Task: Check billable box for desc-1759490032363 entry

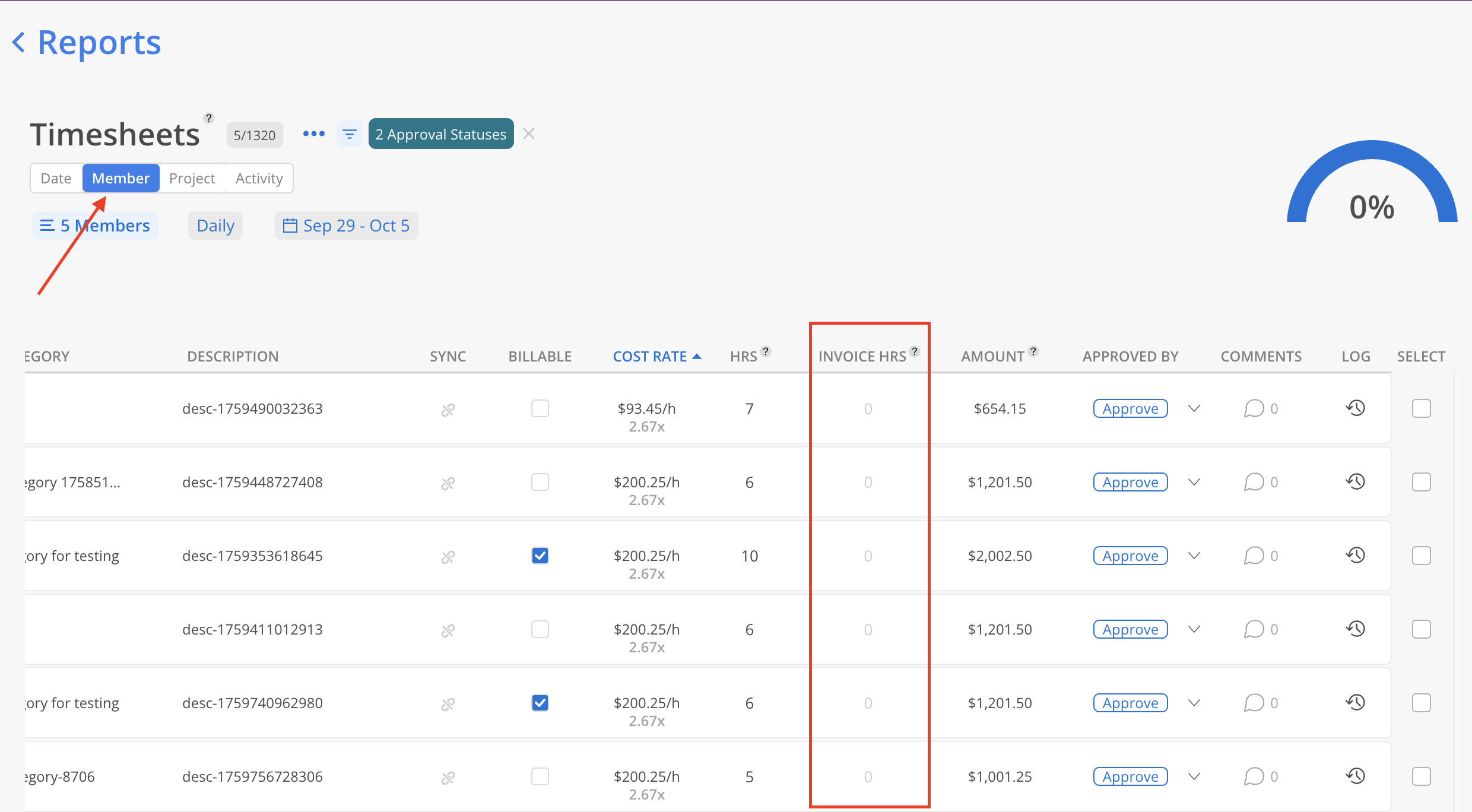Action: click(540, 408)
